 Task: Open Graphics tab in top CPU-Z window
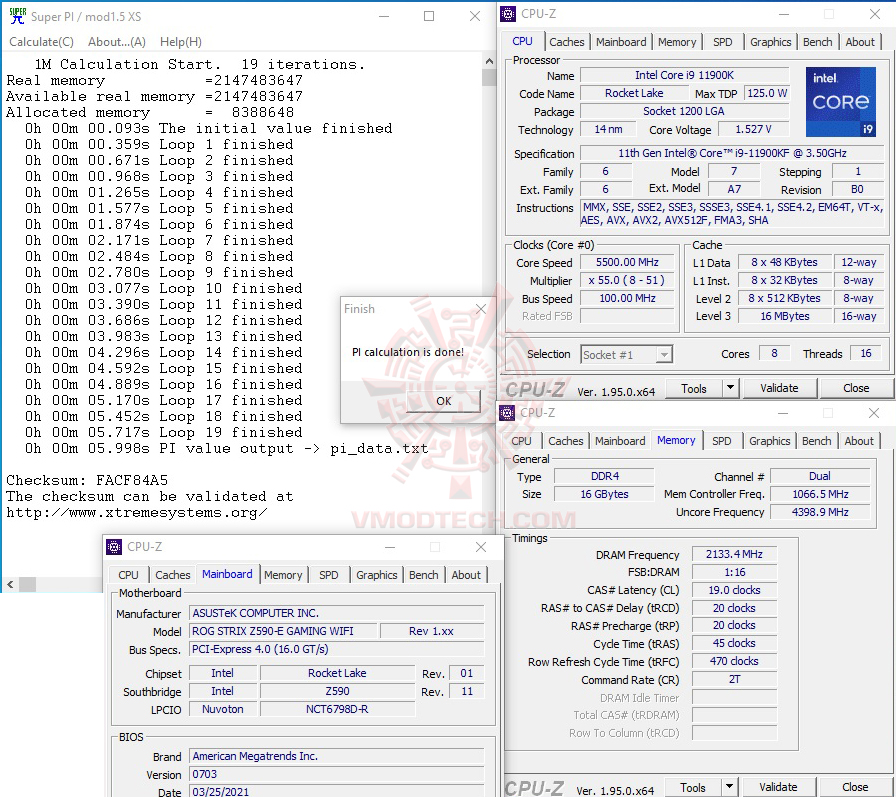770,42
